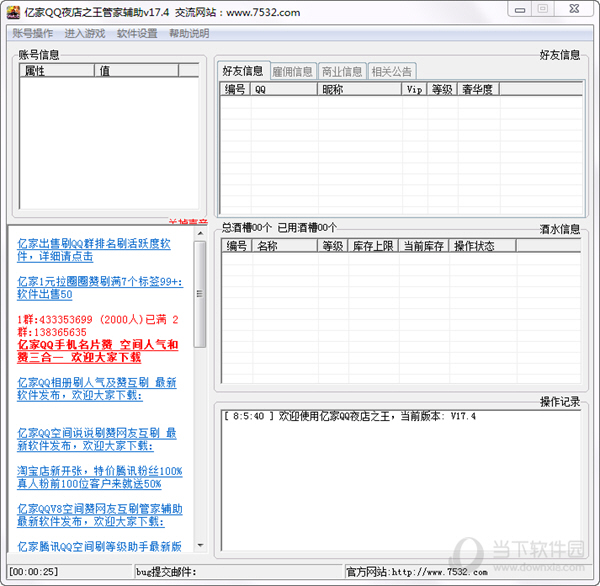600x586 pixels.
Task: Sort friends list by 奢华度 column
Action: (478, 89)
